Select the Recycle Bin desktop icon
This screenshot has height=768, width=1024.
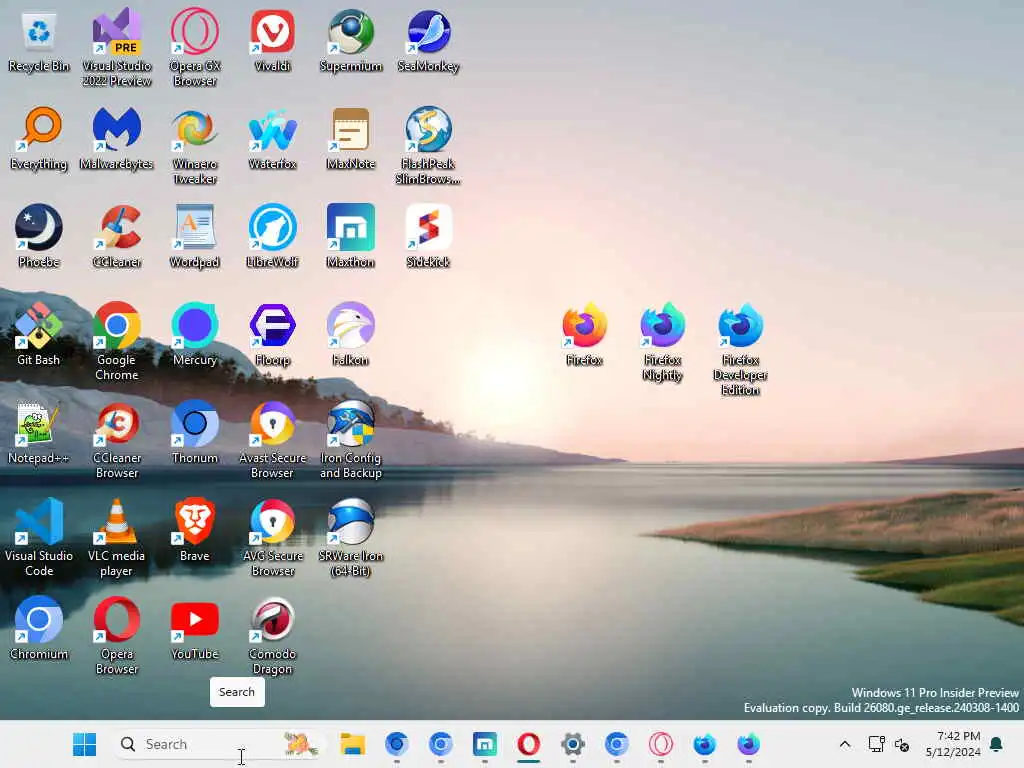click(39, 42)
